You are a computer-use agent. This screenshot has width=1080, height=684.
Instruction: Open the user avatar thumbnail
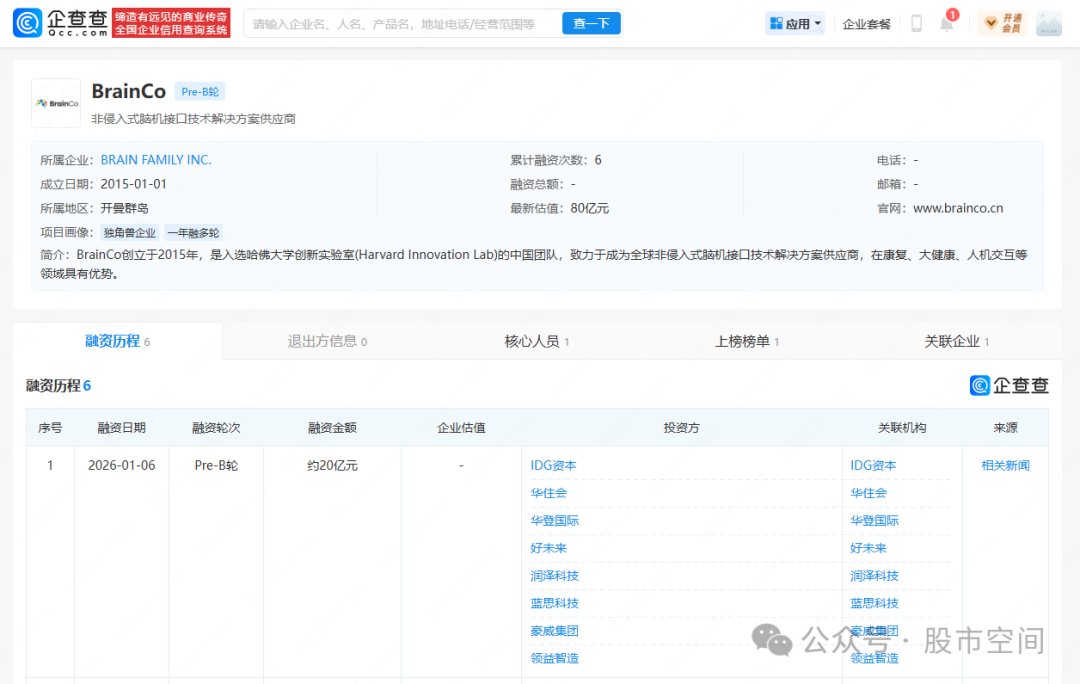click(1049, 23)
